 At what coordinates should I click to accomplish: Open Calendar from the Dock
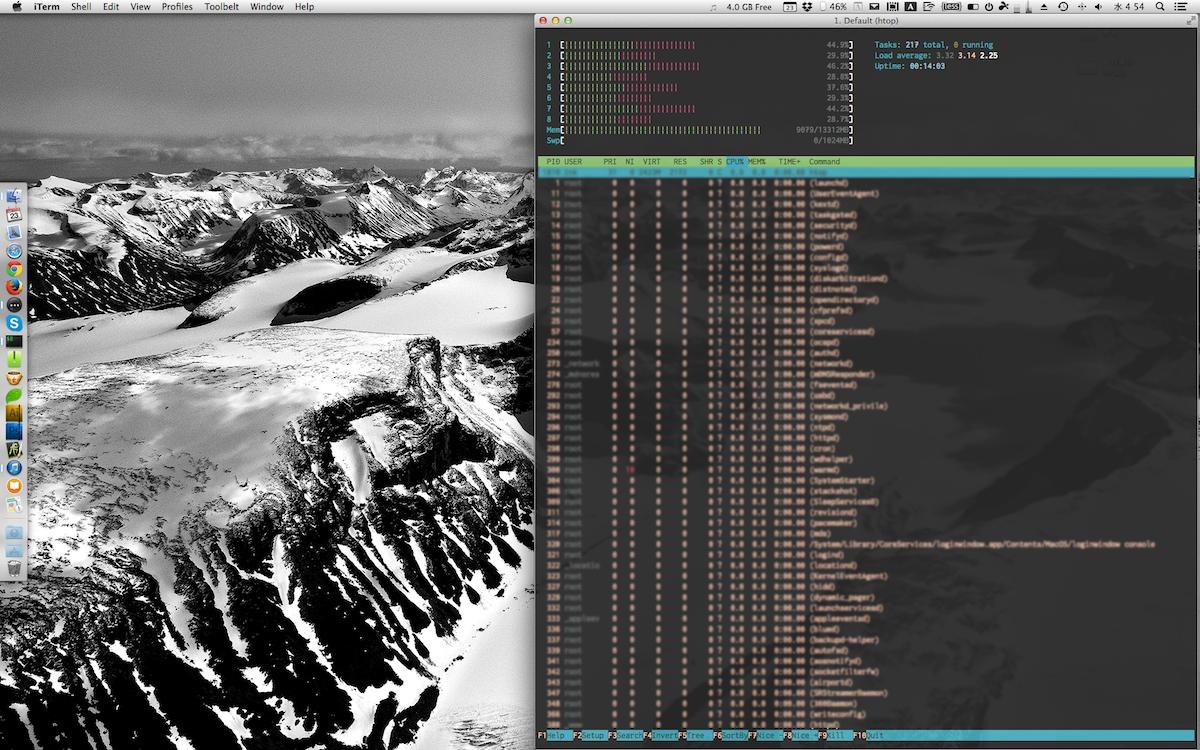pos(14,215)
